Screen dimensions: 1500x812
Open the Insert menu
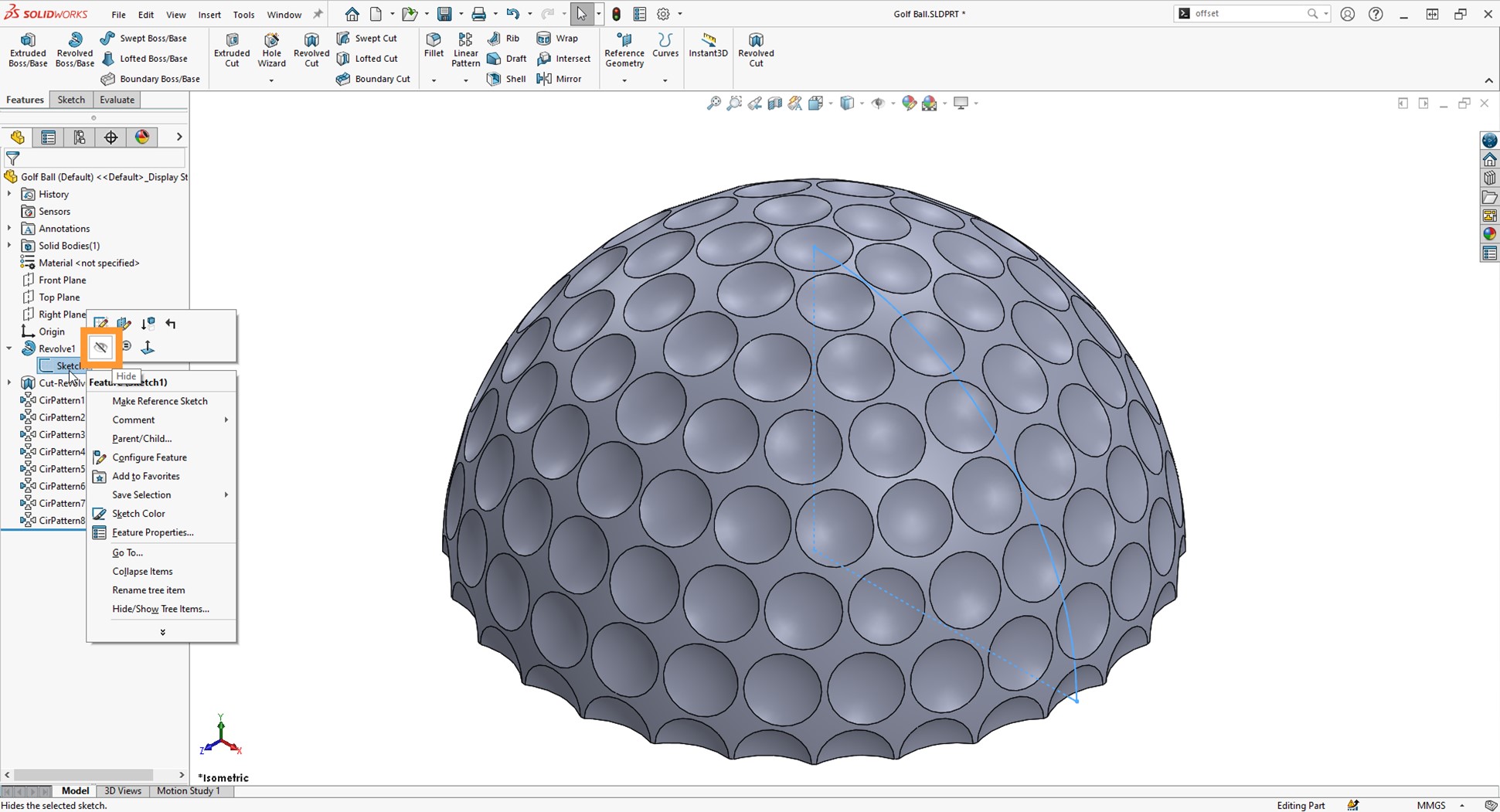tap(209, 14)
